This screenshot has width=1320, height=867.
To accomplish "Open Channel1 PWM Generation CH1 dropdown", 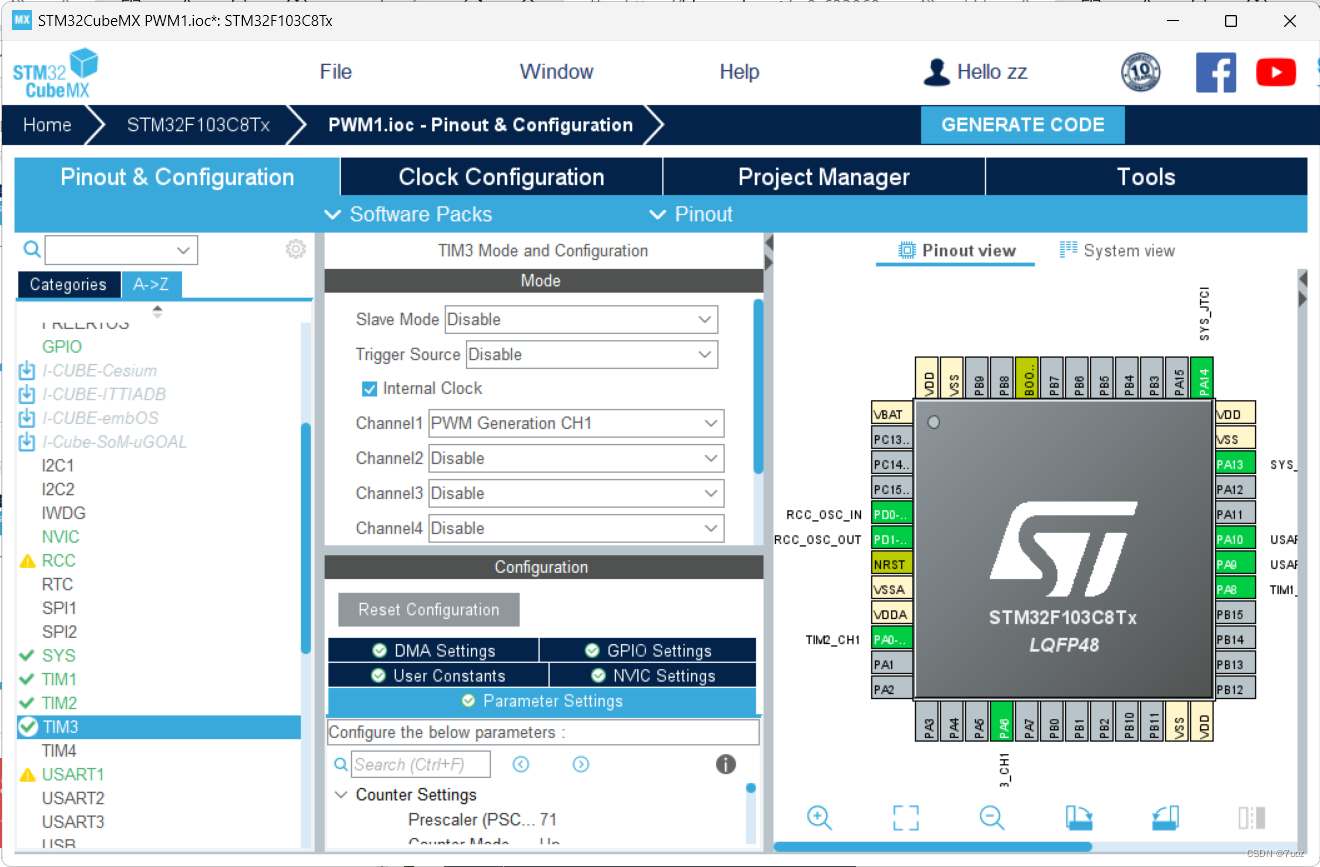I will tap(576, 424).
